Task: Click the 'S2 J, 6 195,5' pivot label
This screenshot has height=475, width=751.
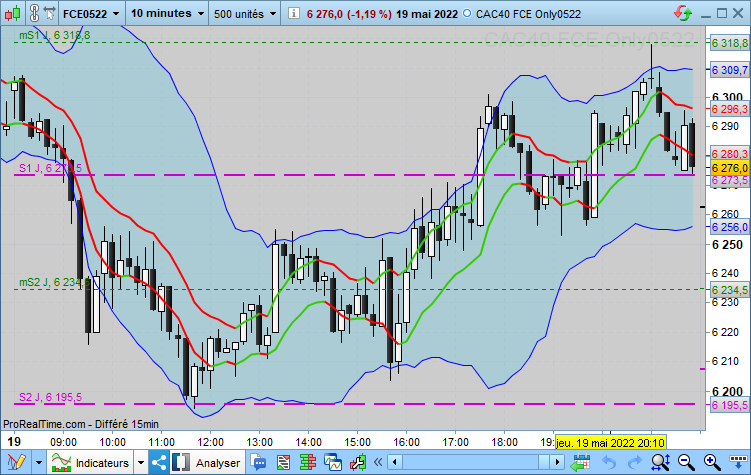Action: coord(50,397)
